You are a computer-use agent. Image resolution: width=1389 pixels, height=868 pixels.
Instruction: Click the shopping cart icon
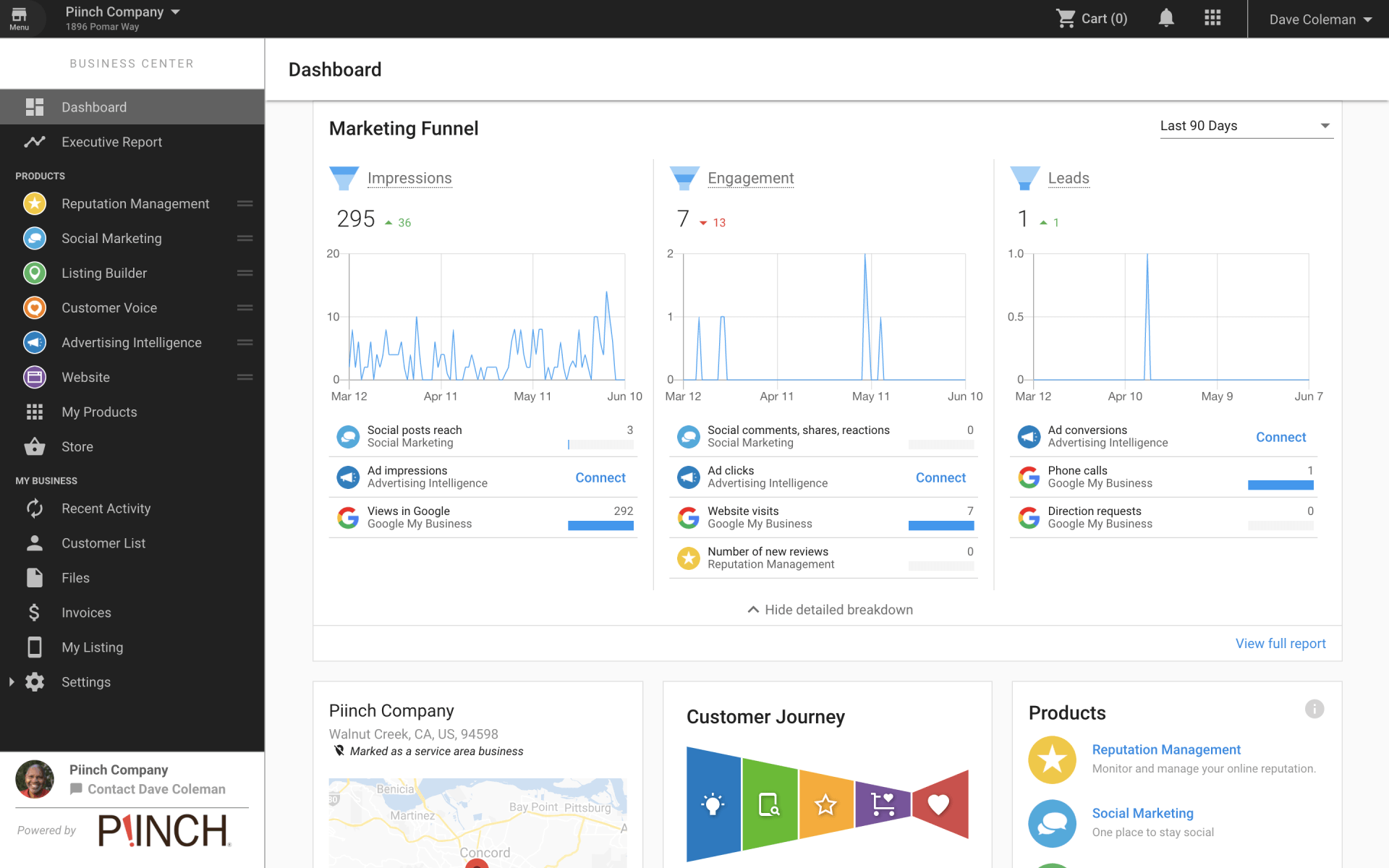[x=1065, y=19]
